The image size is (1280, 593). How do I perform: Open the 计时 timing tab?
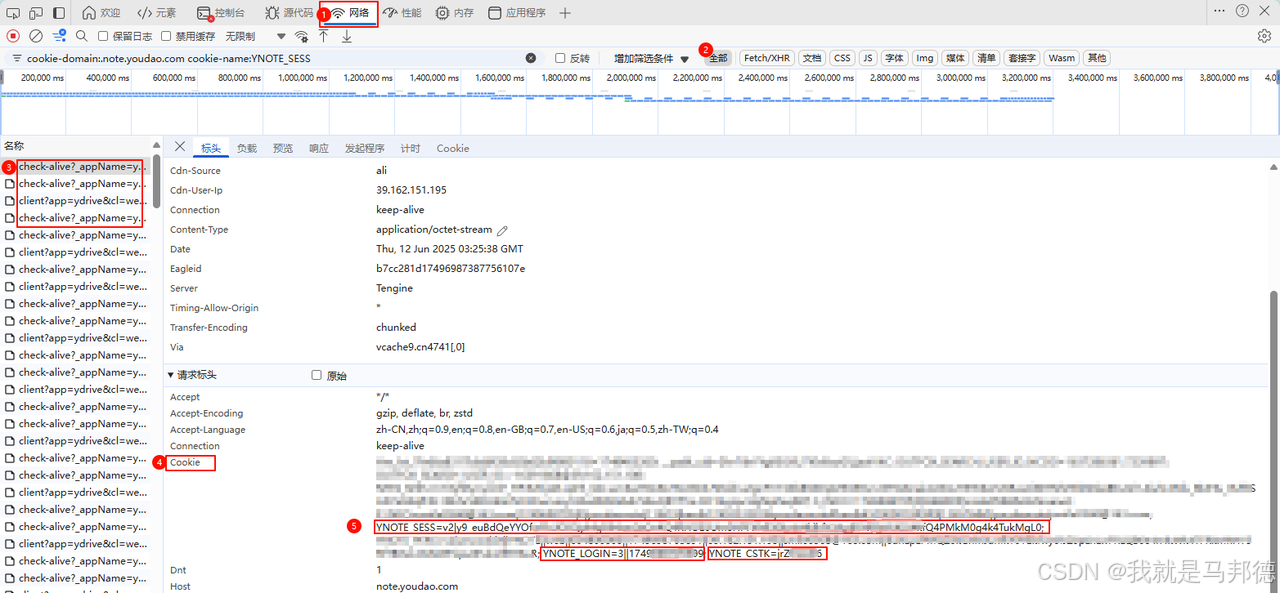[411, 148]
